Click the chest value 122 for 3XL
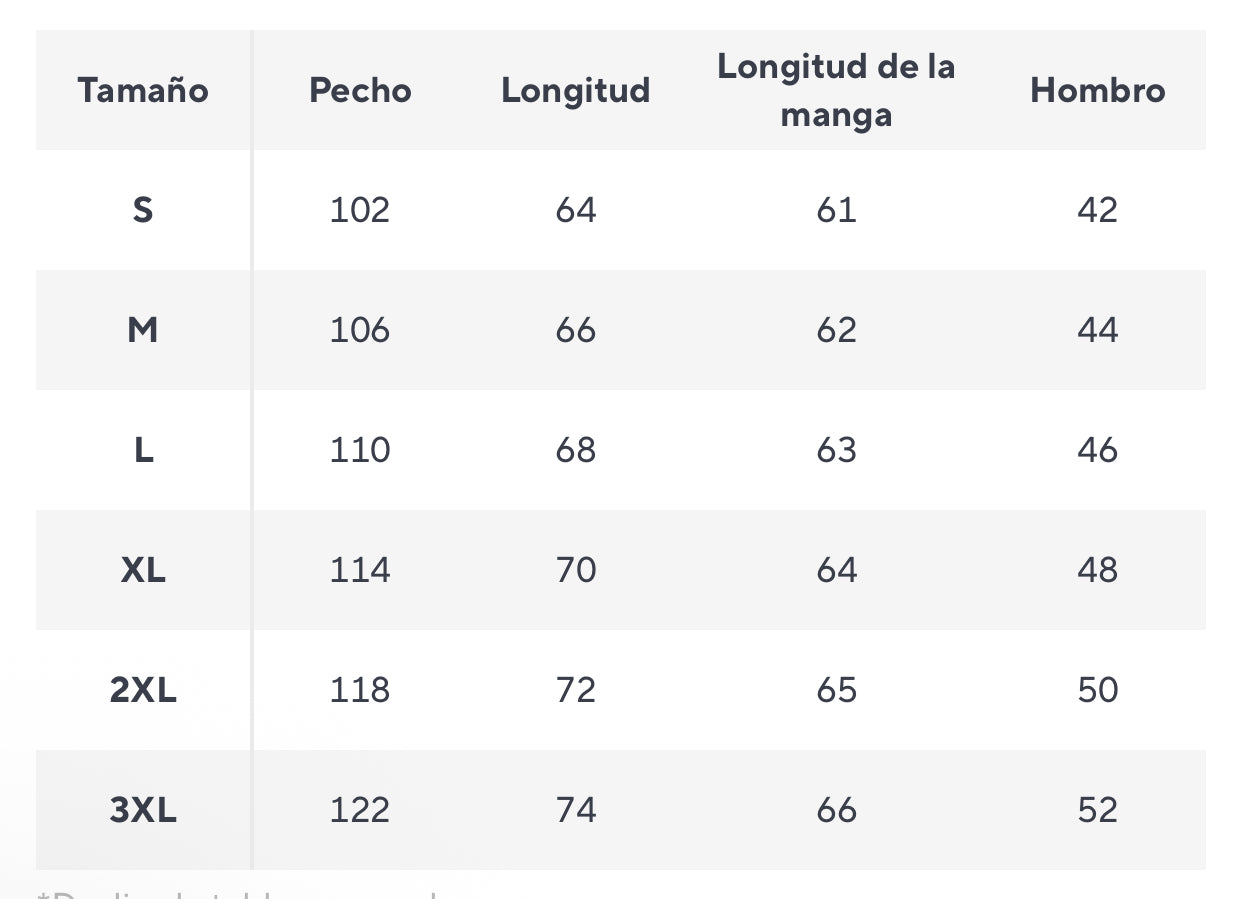The height and width of the screenshot is (899, 1242). click(360, 810)
